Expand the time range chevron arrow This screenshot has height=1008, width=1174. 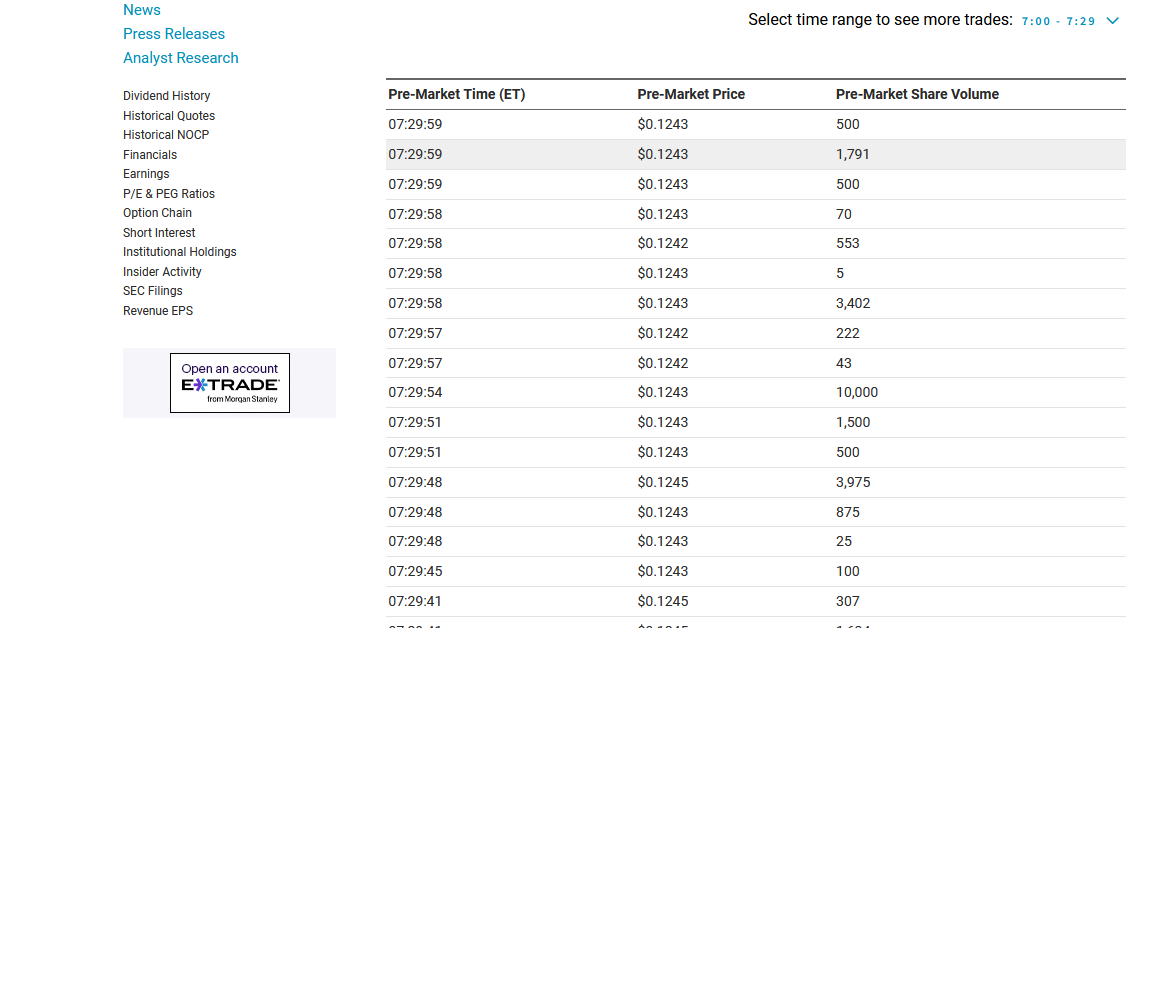coord(1113,21)
